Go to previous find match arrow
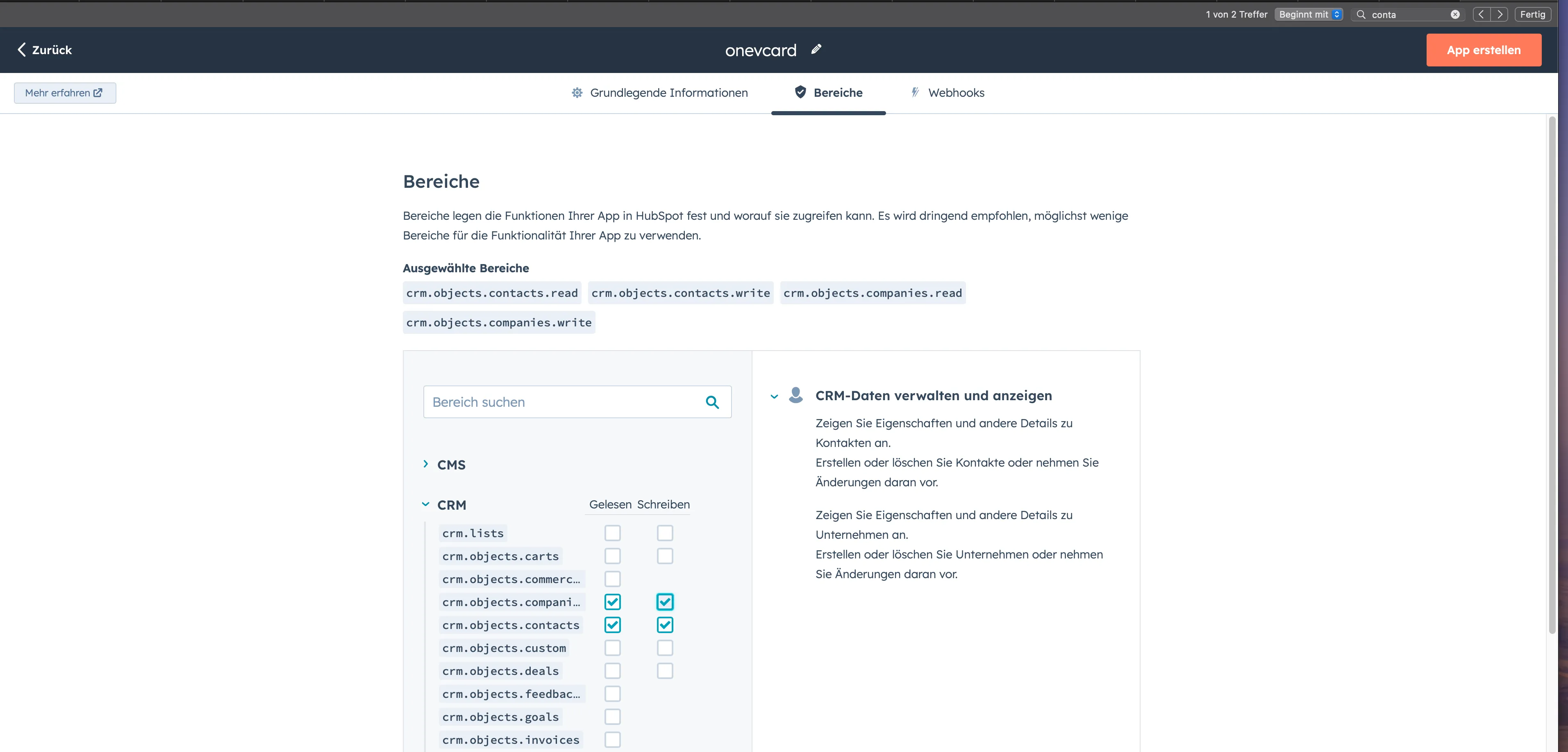The image size is (1568, 752). tap(1481, 14)
